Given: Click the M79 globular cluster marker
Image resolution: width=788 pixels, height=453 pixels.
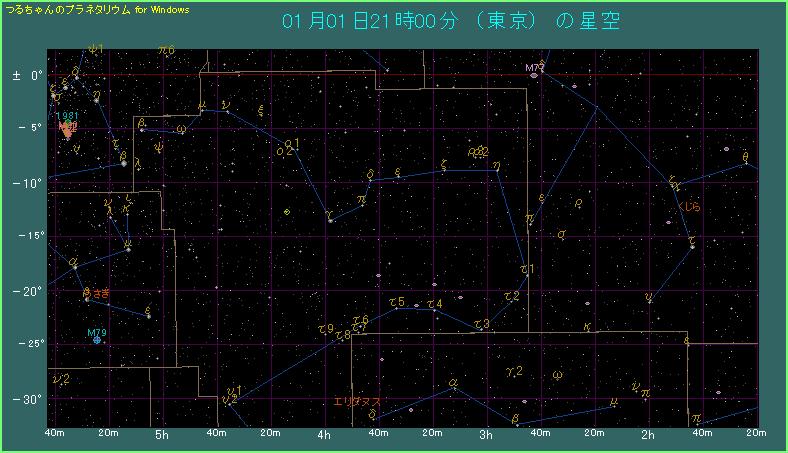Looking at the screenshot, I should click(x=97, y=341).
